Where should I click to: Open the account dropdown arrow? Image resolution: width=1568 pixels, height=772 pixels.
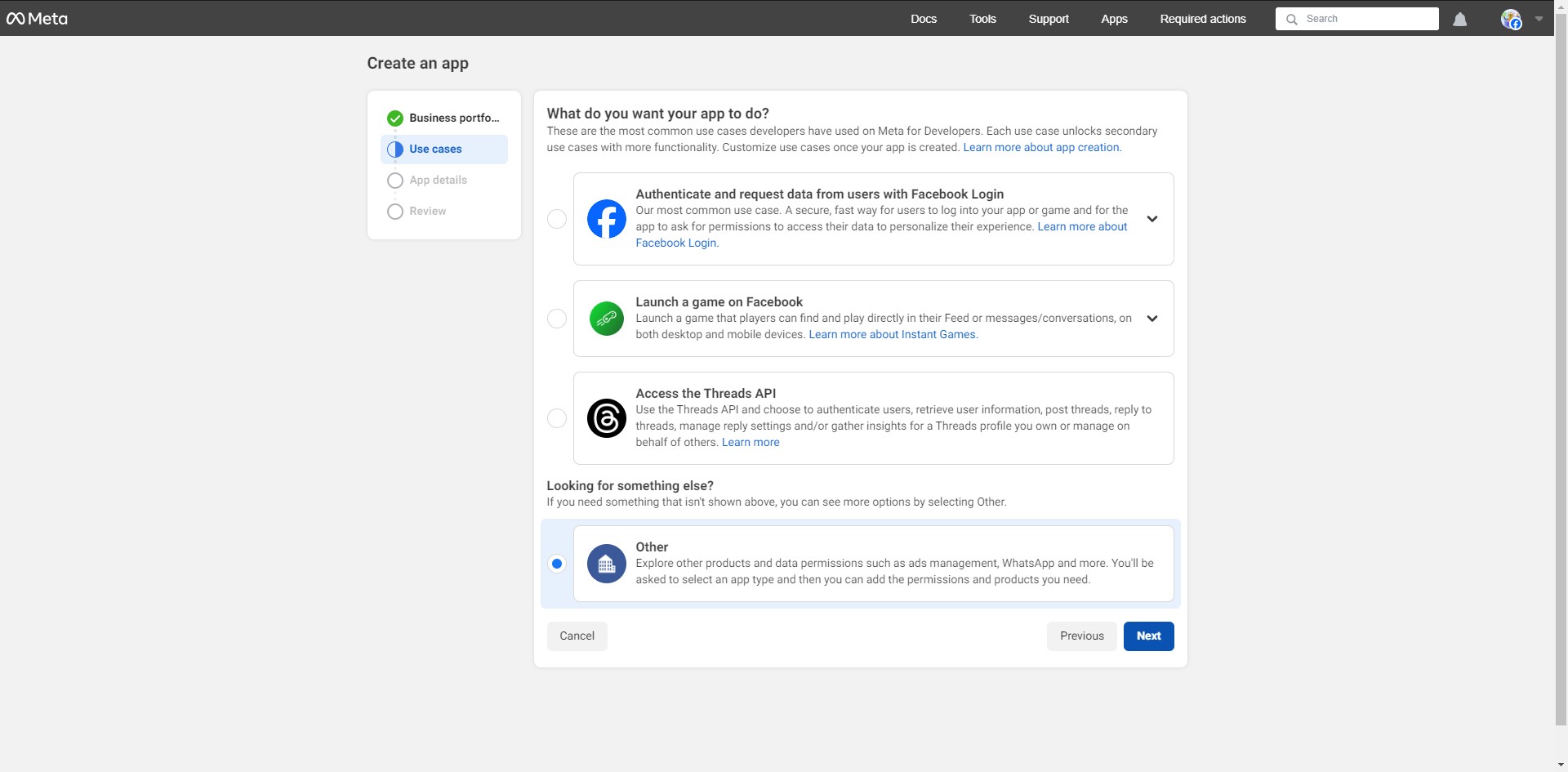1539,19
